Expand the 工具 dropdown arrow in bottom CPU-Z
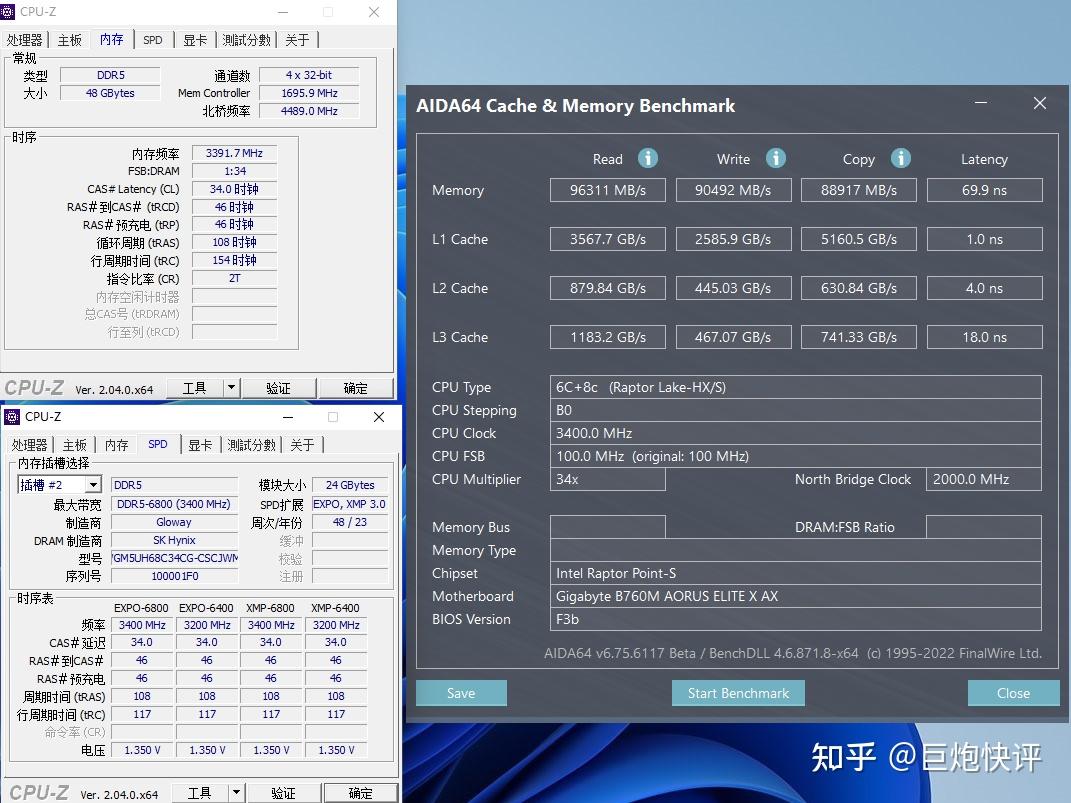Viewport: 1071px width, 803px height. (x=236, y=793)
